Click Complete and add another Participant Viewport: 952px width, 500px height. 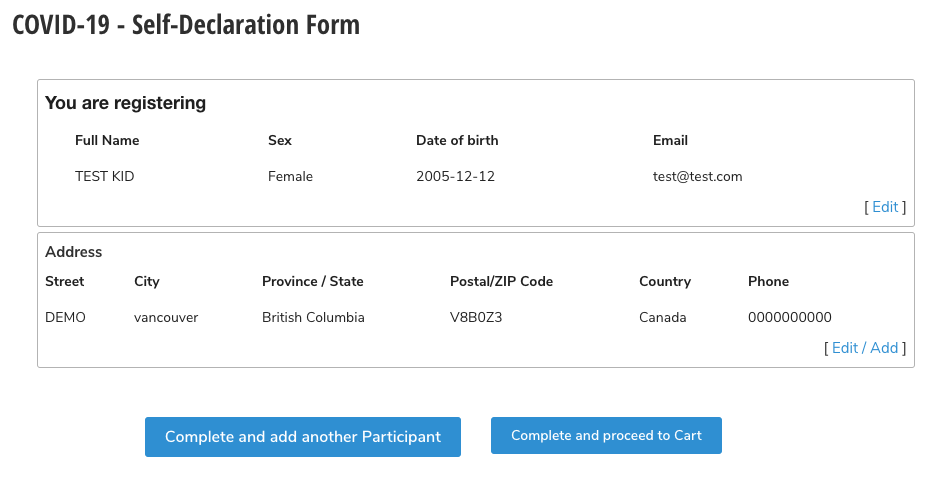(302, 437)
